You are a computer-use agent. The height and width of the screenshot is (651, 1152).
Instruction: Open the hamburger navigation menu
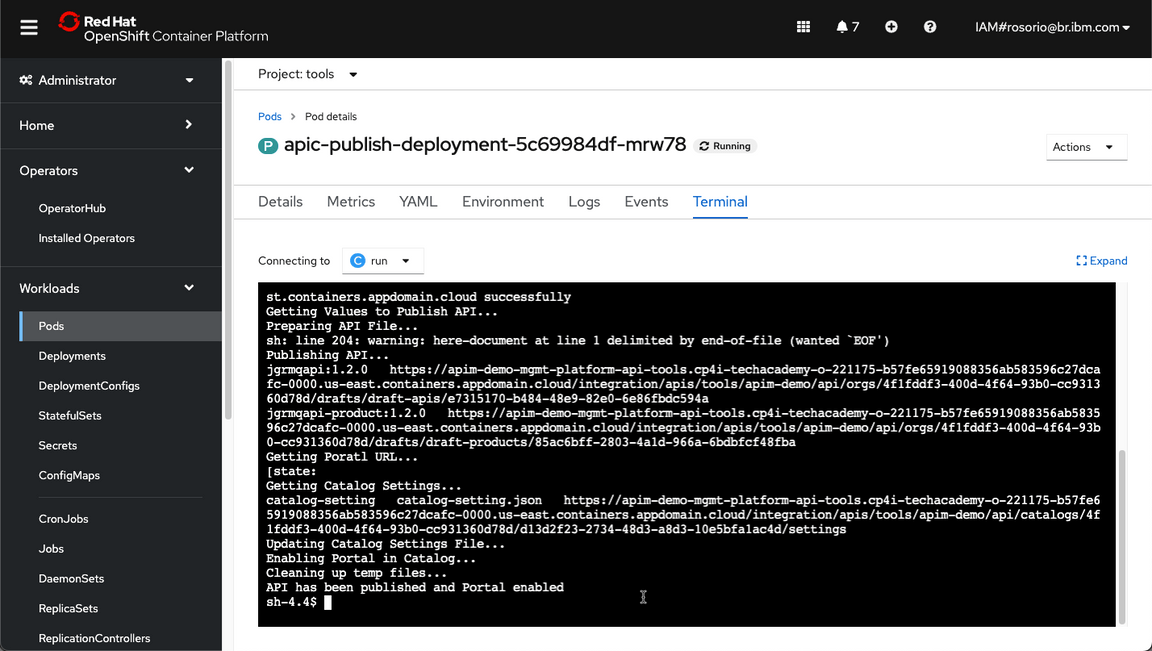[x=29, y=28]
